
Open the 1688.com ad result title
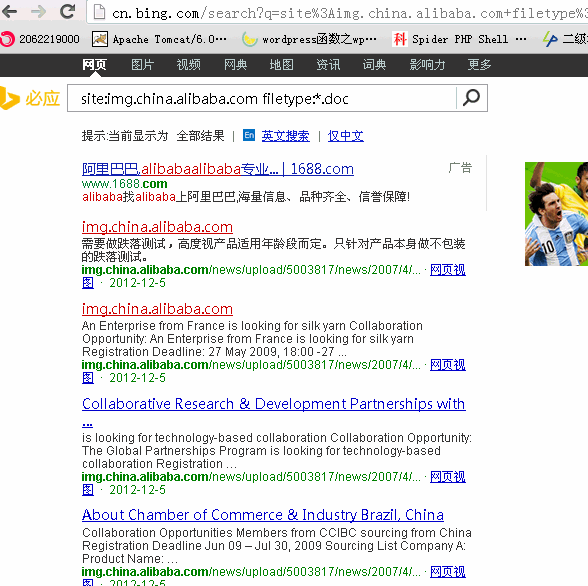click(x=218, y=169)
